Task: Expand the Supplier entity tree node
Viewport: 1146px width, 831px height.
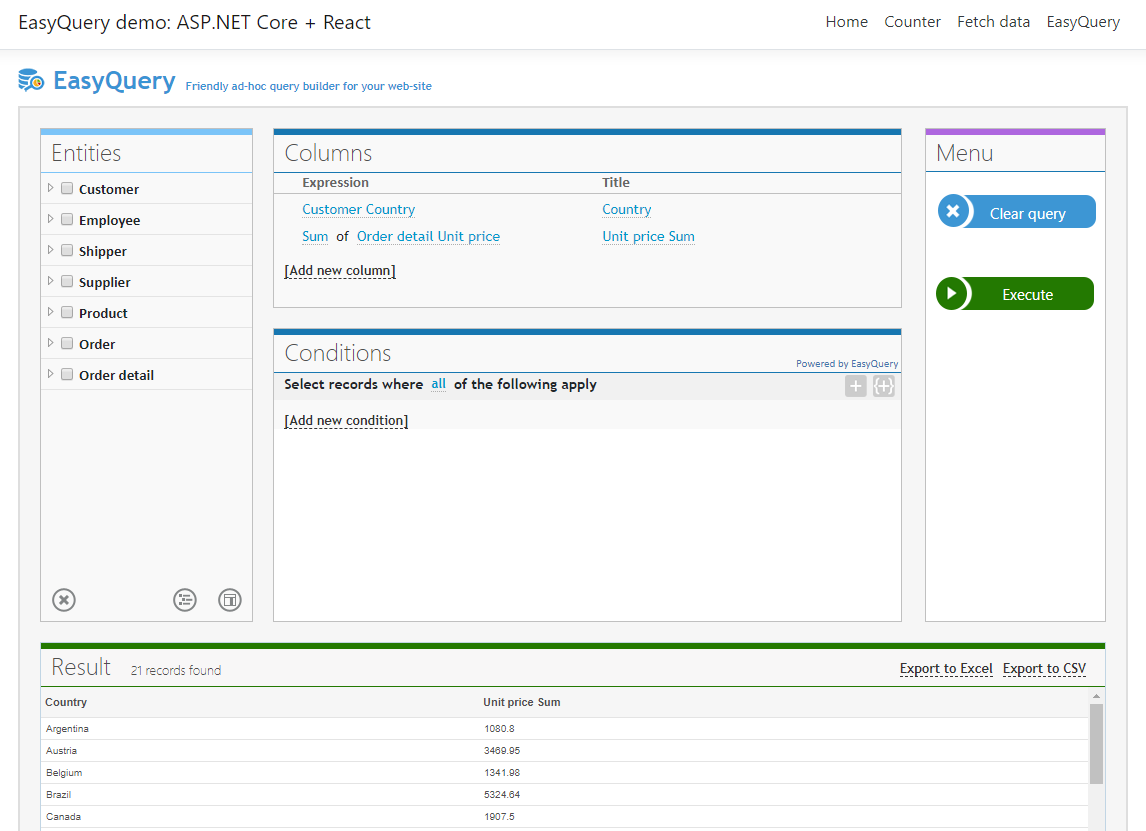Action: 50,281
